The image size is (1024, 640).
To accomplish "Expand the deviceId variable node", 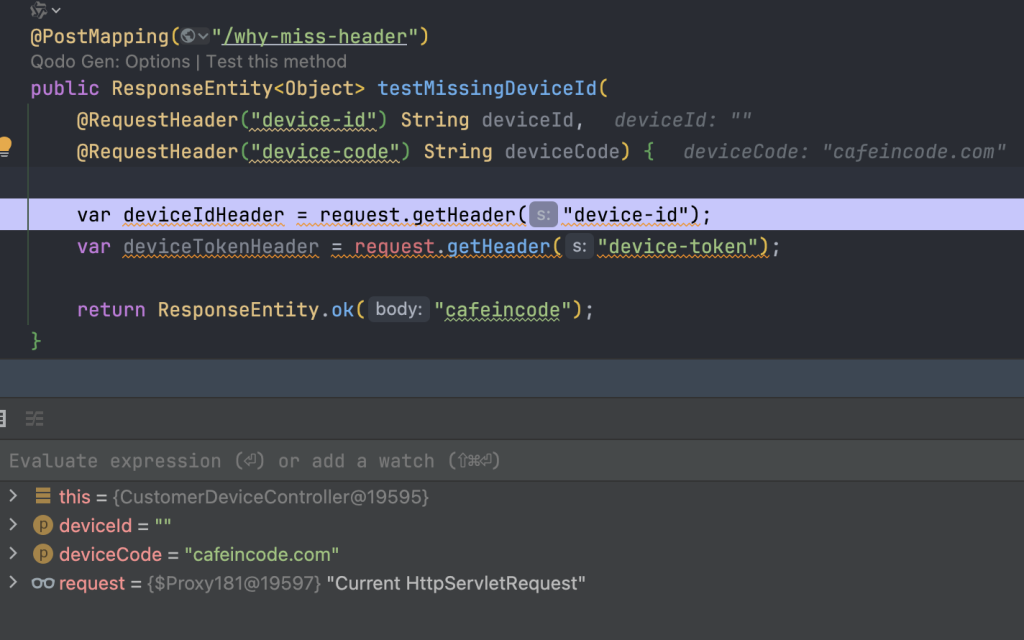I will click(13, 525).
